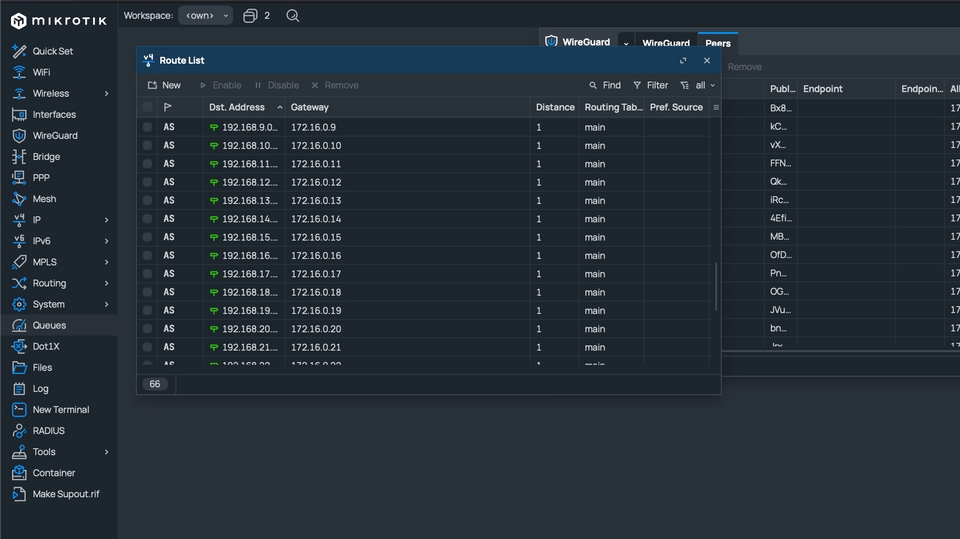This screenshot has width=960, height=539.
Task: Switch to the Peers tab
Action: [x=718, y=43]
